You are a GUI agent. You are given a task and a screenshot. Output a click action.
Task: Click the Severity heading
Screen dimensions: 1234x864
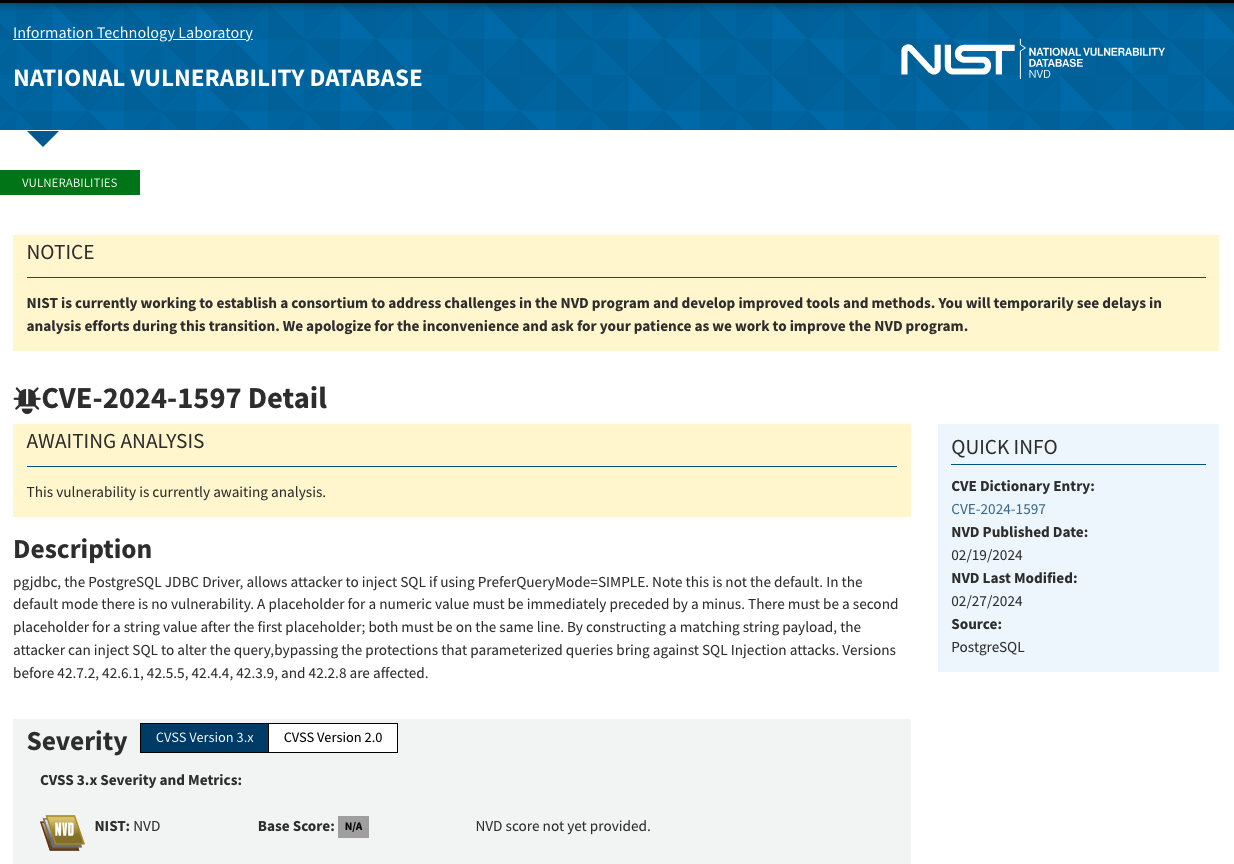coord(77,741)
